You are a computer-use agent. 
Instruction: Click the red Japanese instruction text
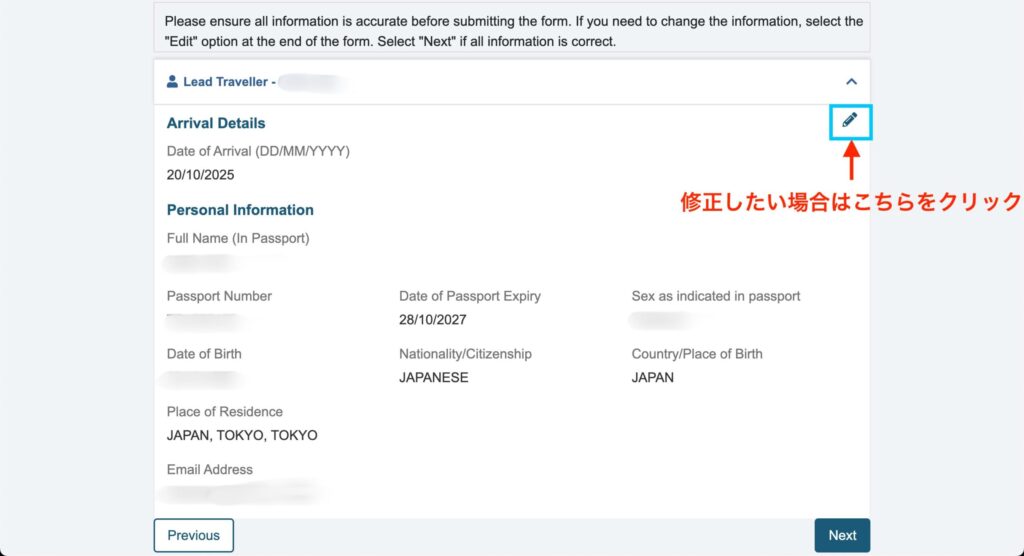pos(850,202)
